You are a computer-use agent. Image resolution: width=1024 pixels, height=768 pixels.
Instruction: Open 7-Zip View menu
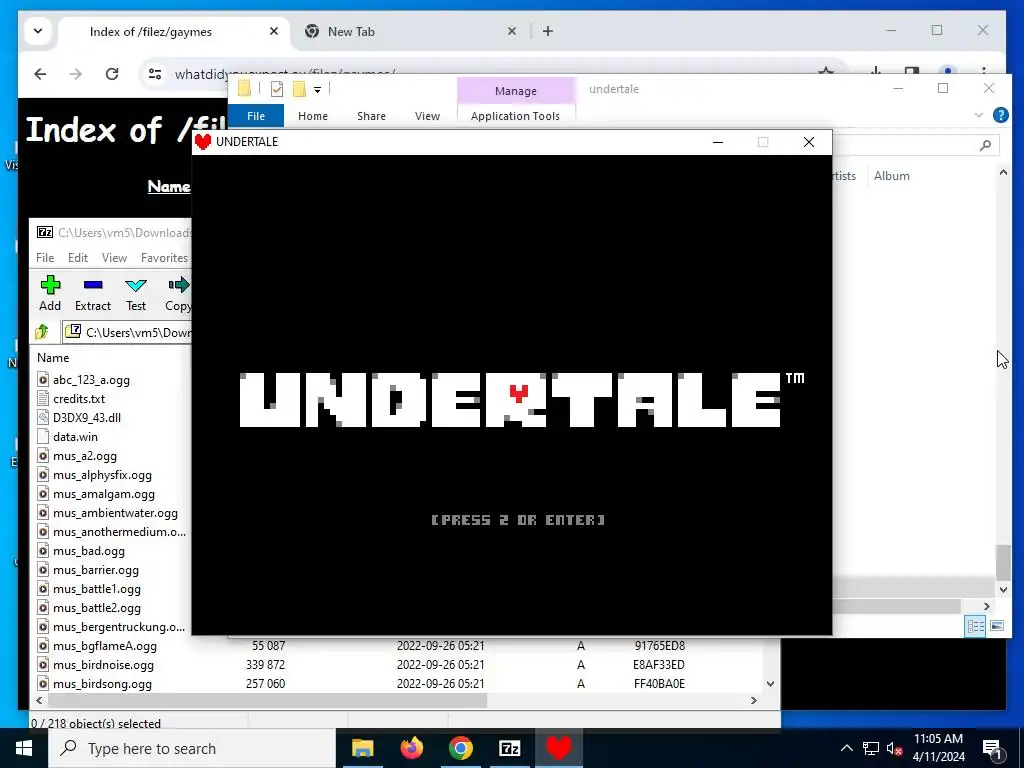click(114, 258)
